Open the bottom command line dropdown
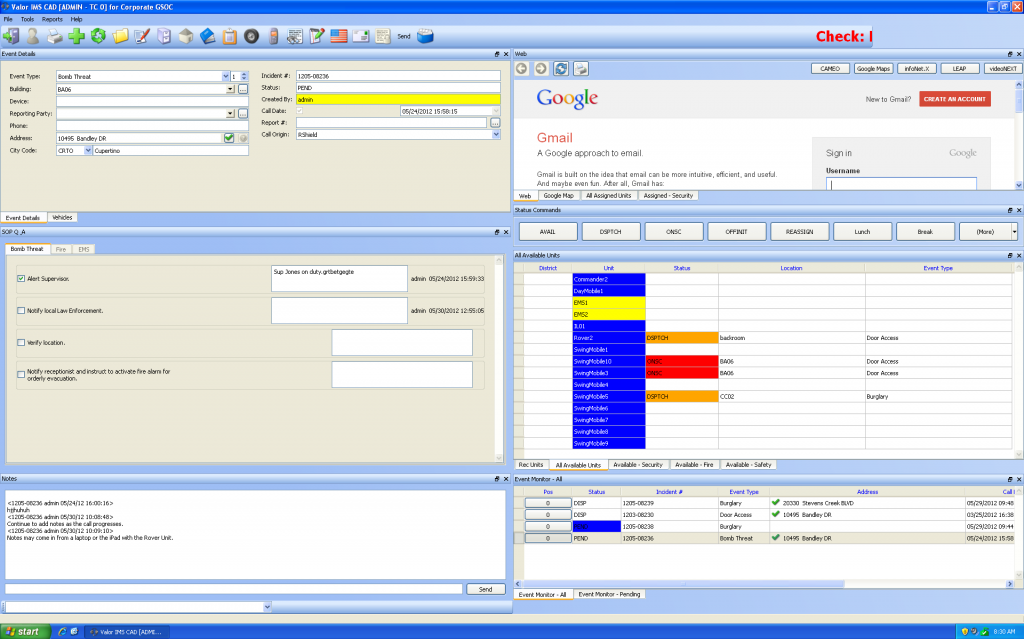1024x639 pixels. [x=266, y=607]
